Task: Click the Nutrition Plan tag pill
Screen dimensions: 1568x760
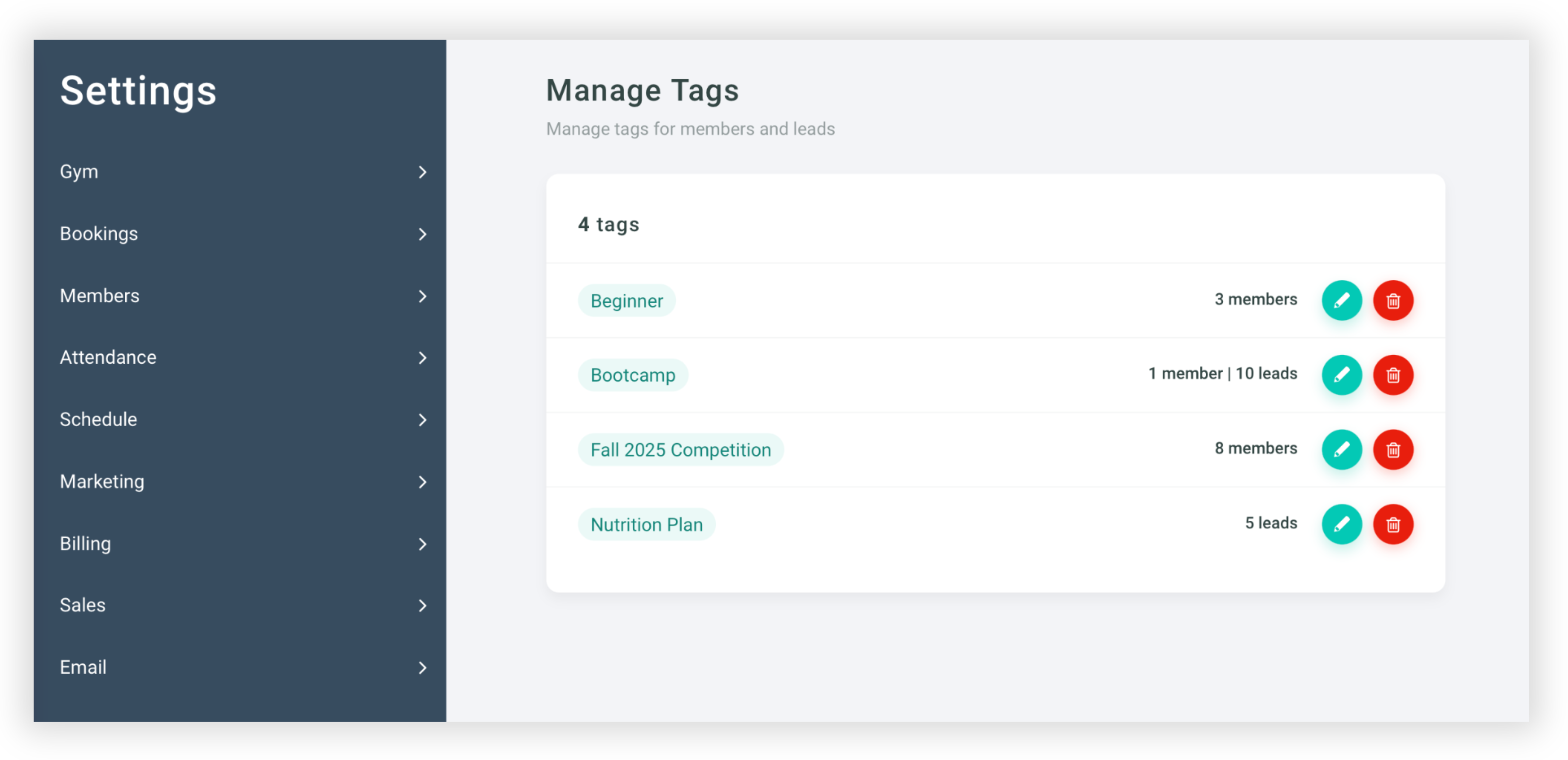Action: 646,524
